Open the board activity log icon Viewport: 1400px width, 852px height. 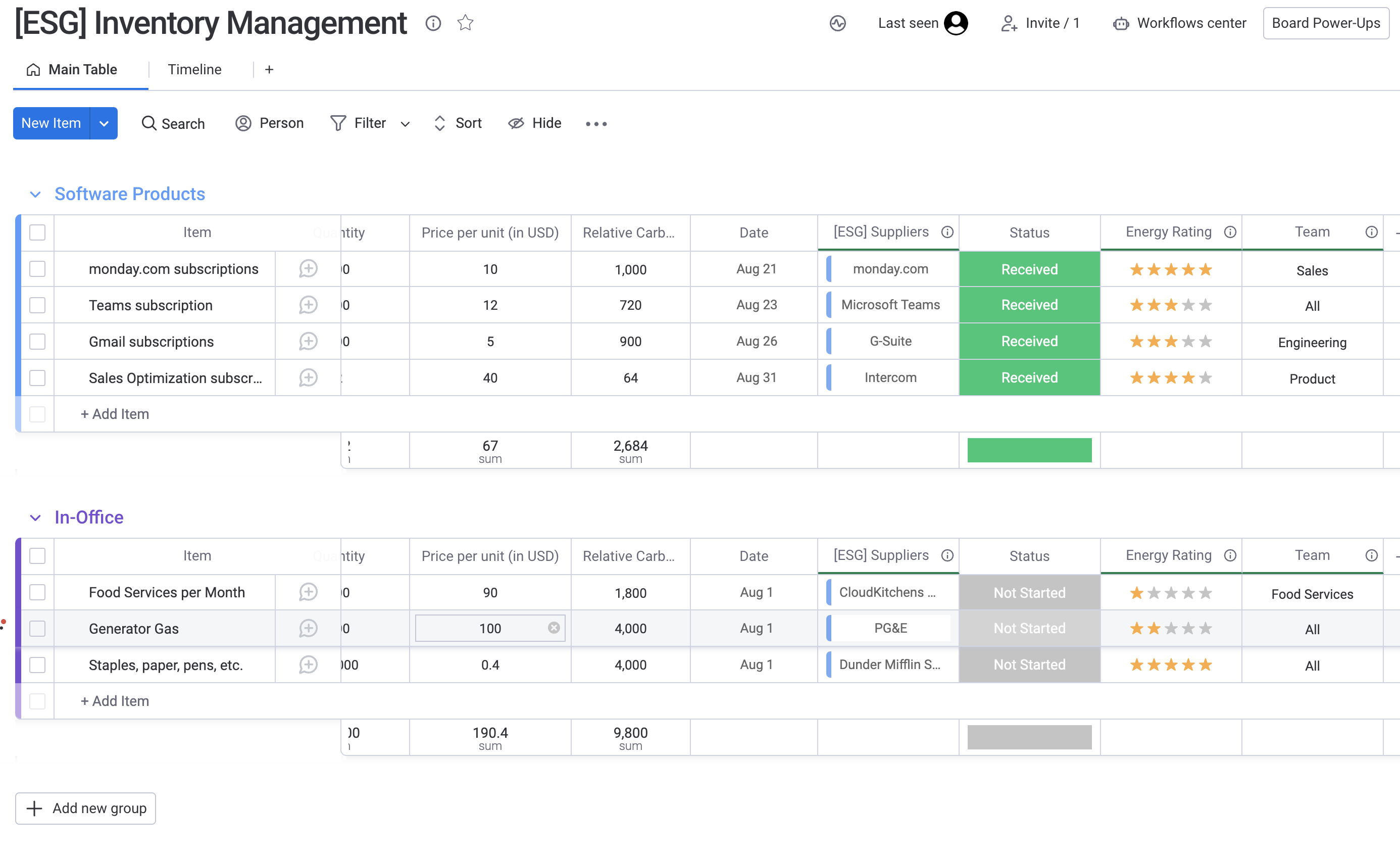[x=837, y=23]
